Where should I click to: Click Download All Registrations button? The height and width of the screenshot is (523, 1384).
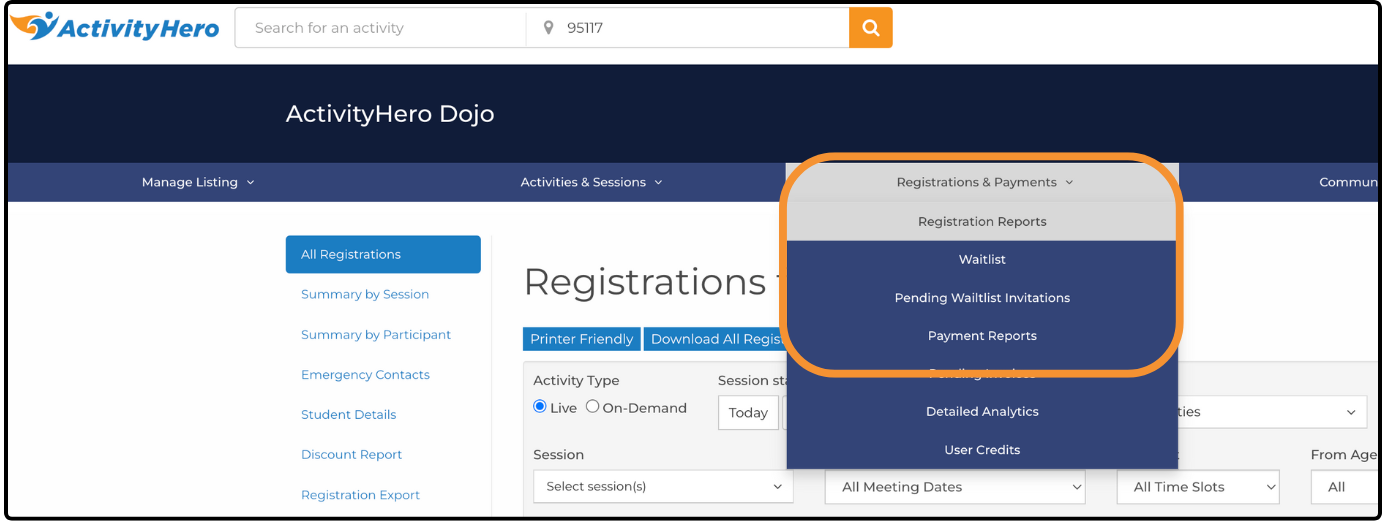715,339
